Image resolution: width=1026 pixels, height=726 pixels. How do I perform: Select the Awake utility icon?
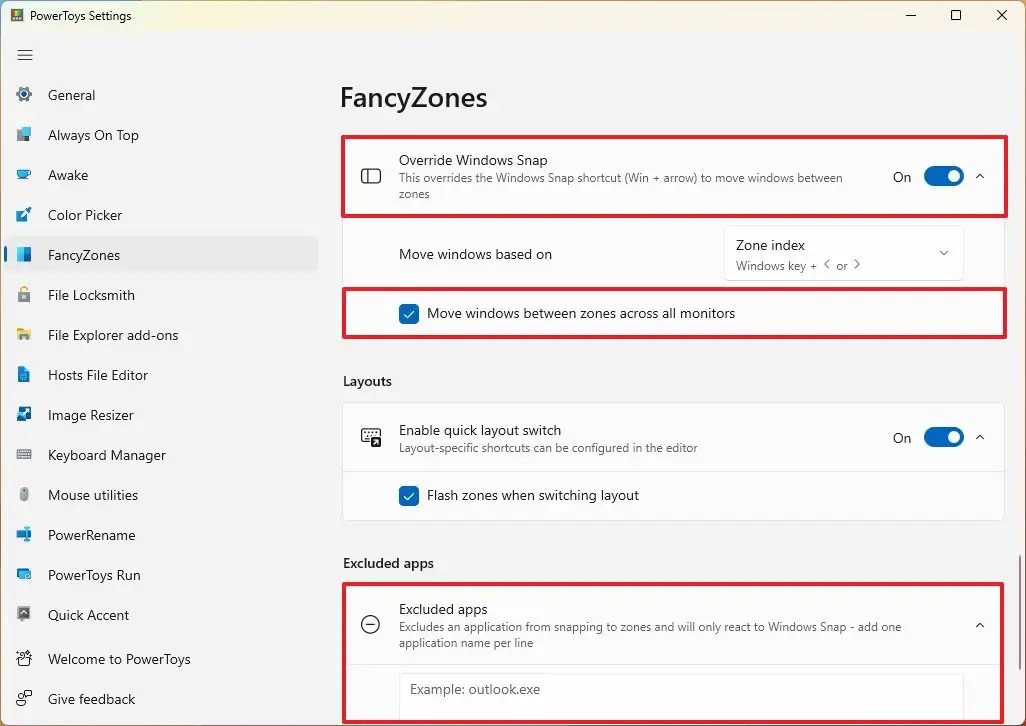click(23, 175)
